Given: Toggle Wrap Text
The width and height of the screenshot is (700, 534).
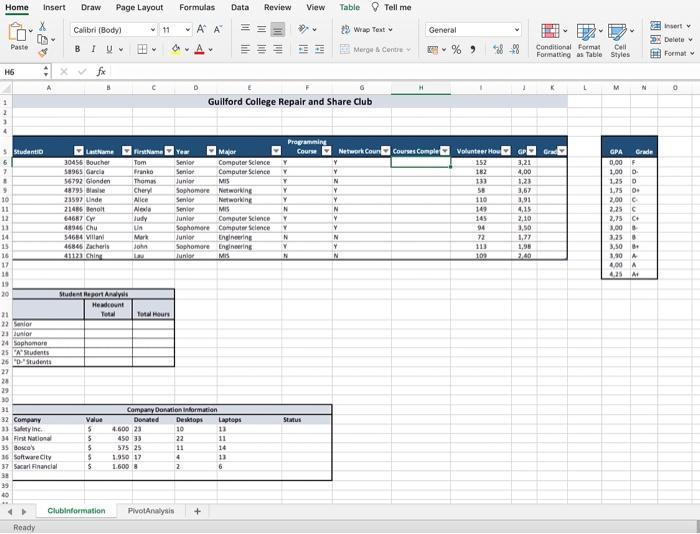Looking at the screenshot, I should point(367,29).
